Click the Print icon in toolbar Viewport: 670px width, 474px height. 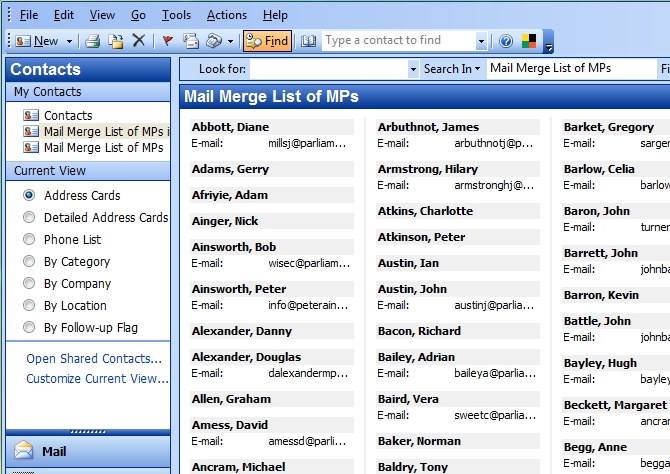click(x=92, y=41)
